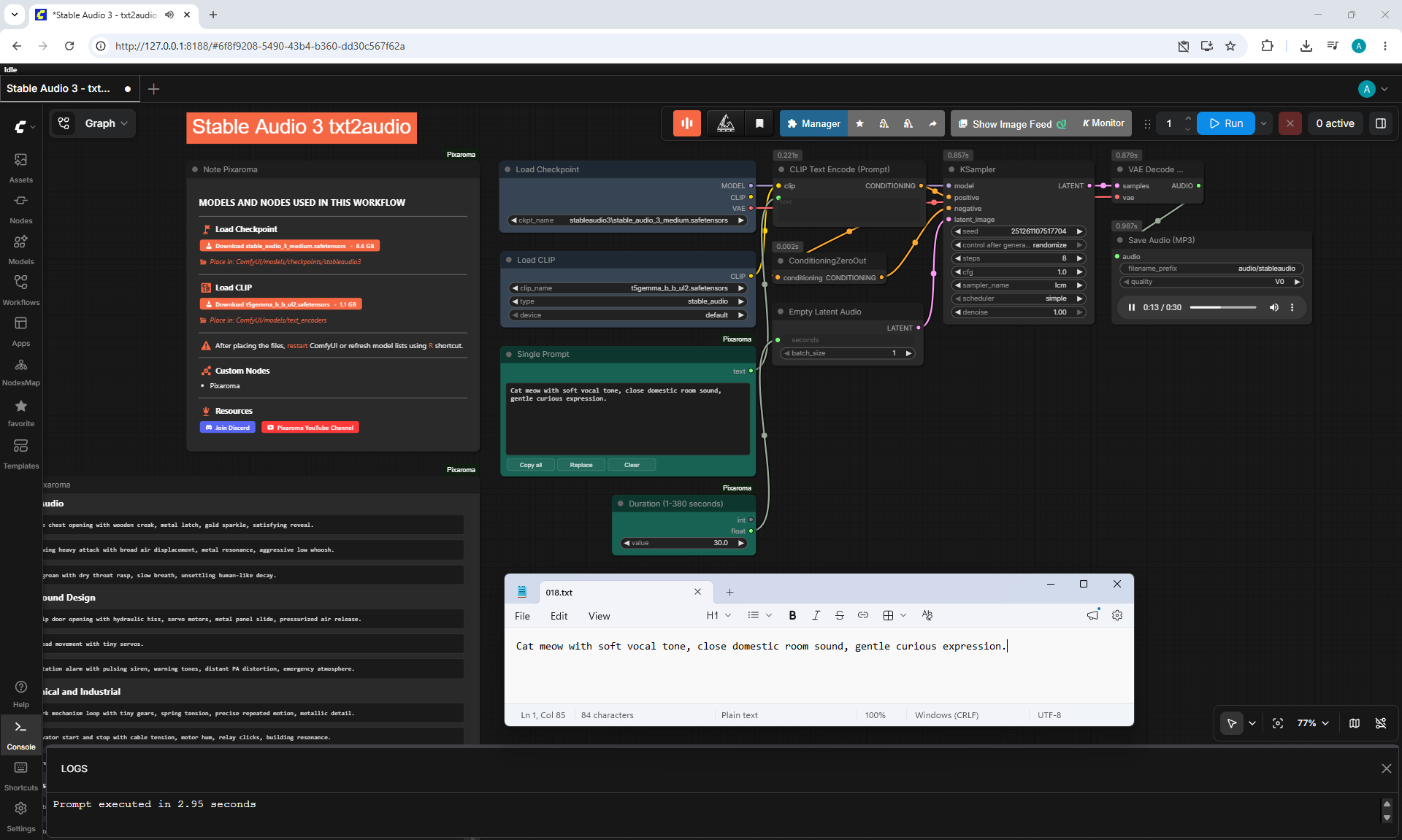Open Notepad settings gear
The height and width of the screenshot is (840, 1402).
click(x=1117, y=615)
